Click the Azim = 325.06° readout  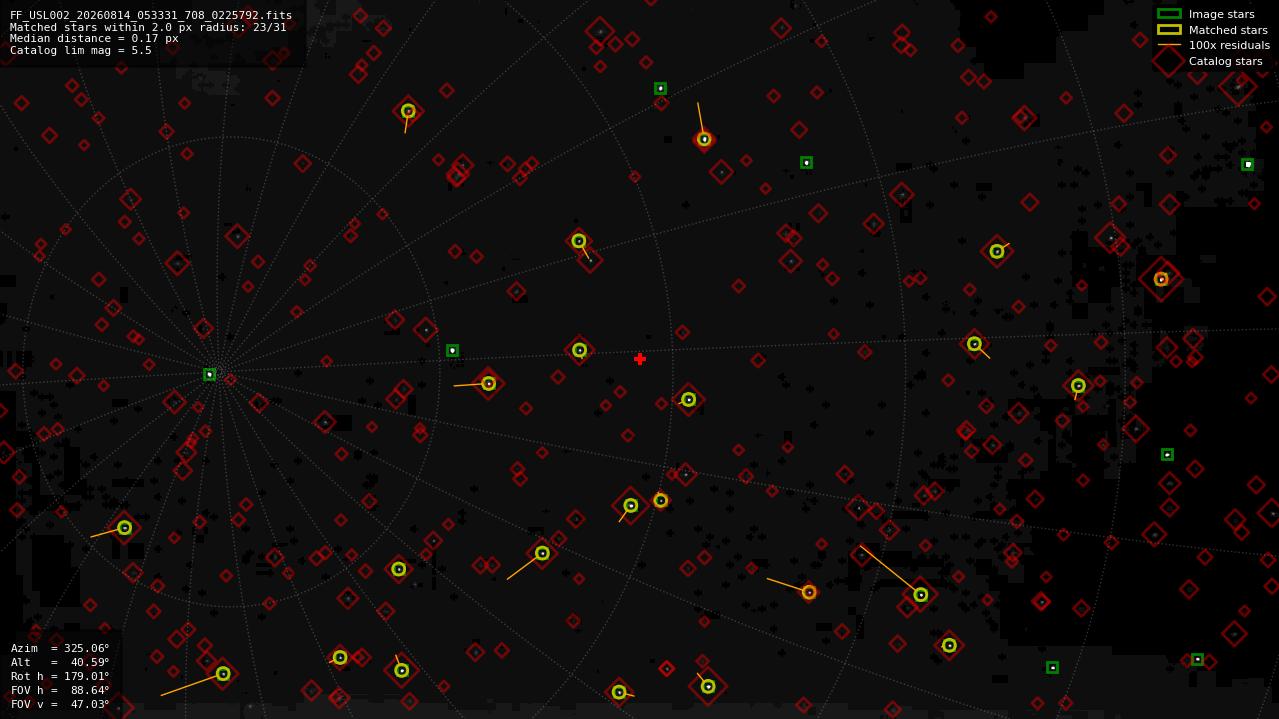(60, 648)
